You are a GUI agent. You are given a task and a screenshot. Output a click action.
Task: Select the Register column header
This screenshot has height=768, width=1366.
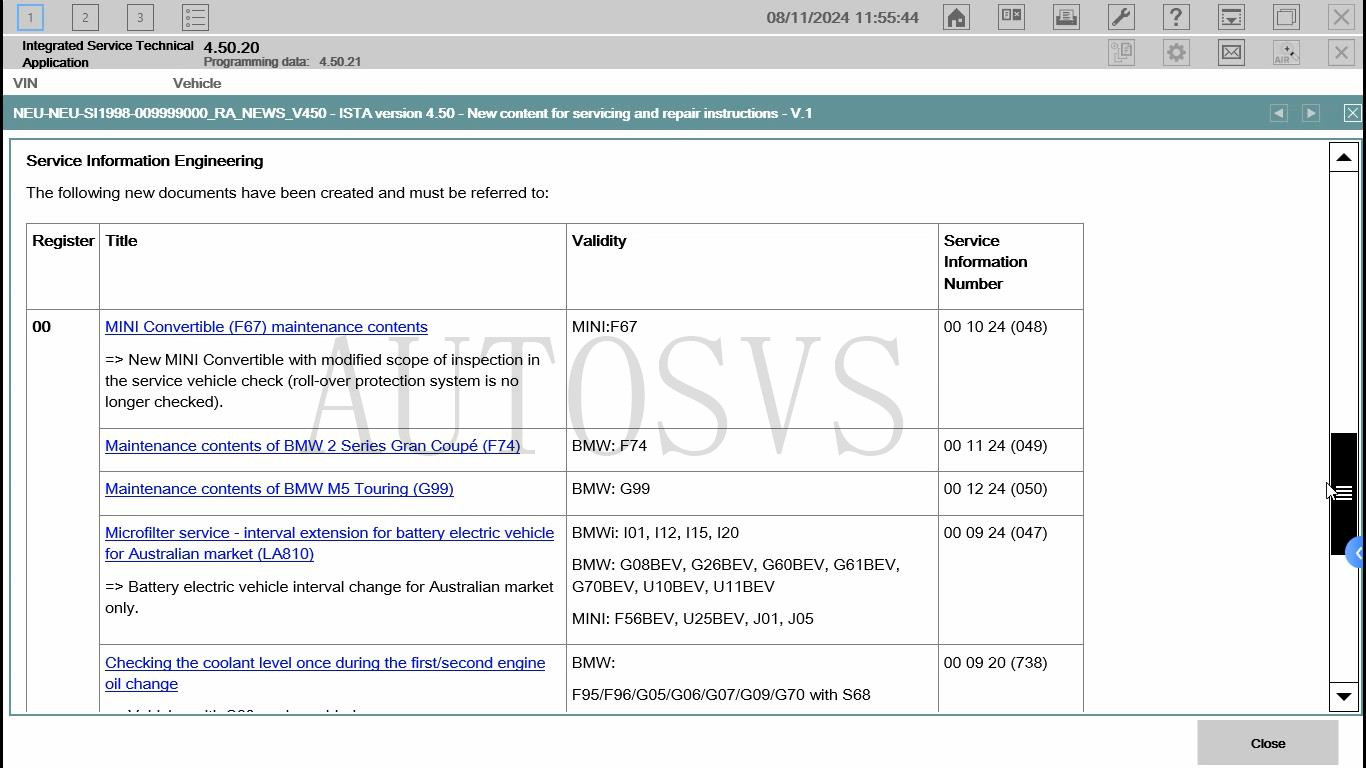[x=63, y=266]
